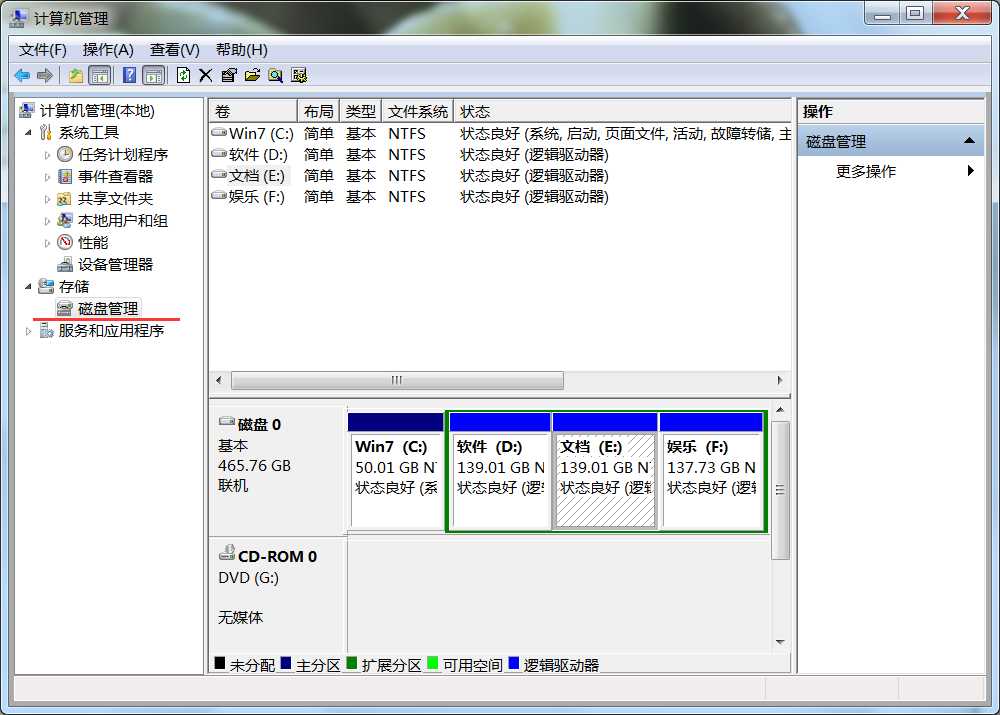Open the 操作(A) menu
Screen dimensions: 1000x715
(108, 50)
